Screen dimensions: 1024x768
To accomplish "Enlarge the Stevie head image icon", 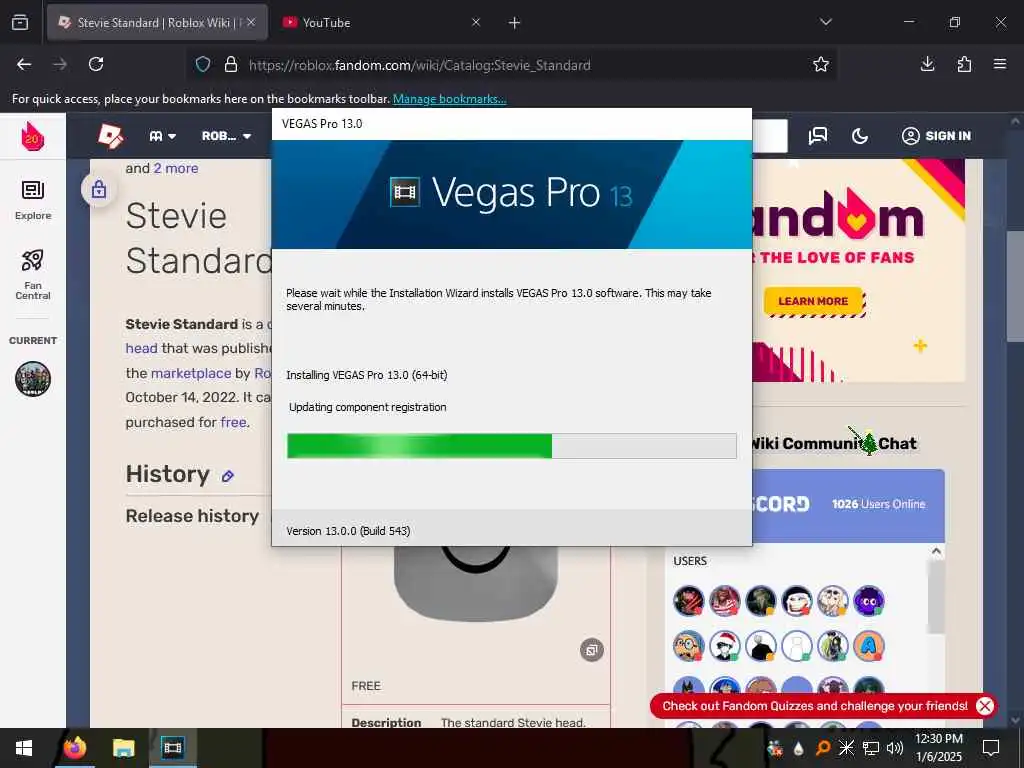I will coord(592,650).
